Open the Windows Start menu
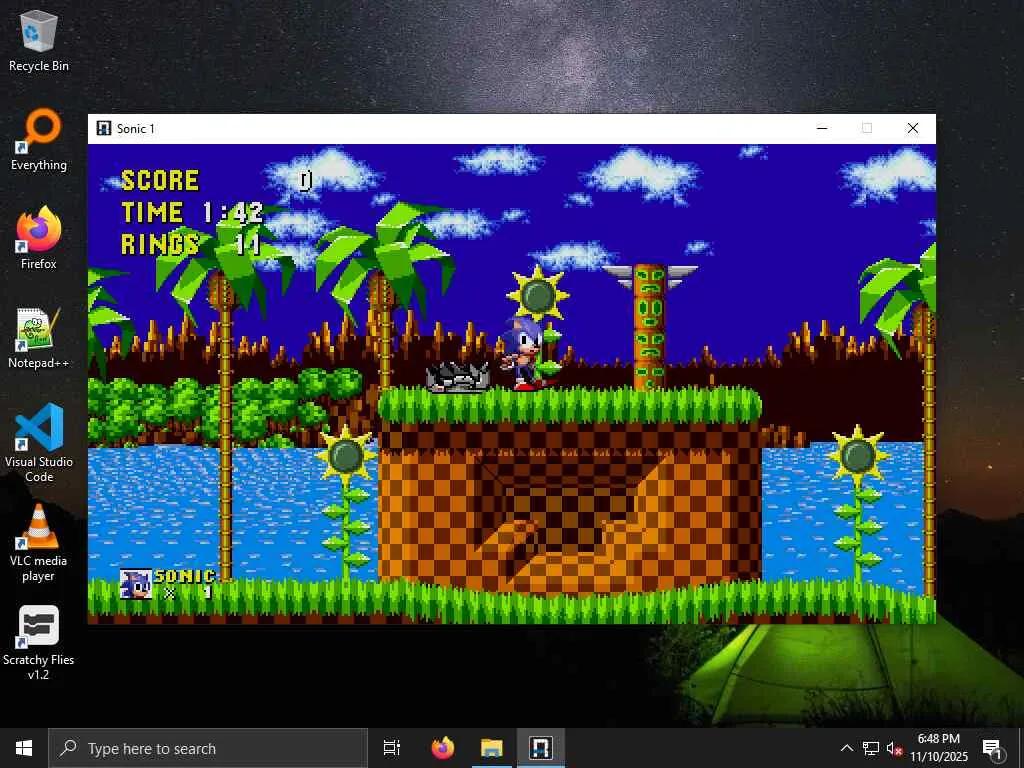Viewport: 1024px width, 768px height. point(24,748)
